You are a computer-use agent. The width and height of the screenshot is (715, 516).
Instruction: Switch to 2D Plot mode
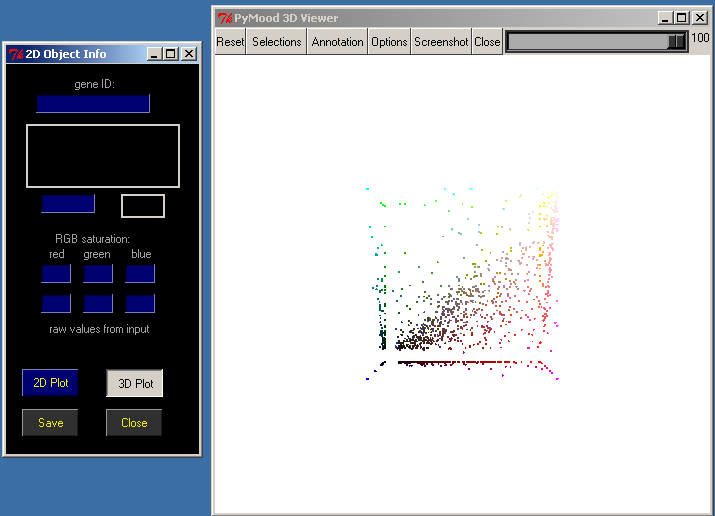click(50, 382)
